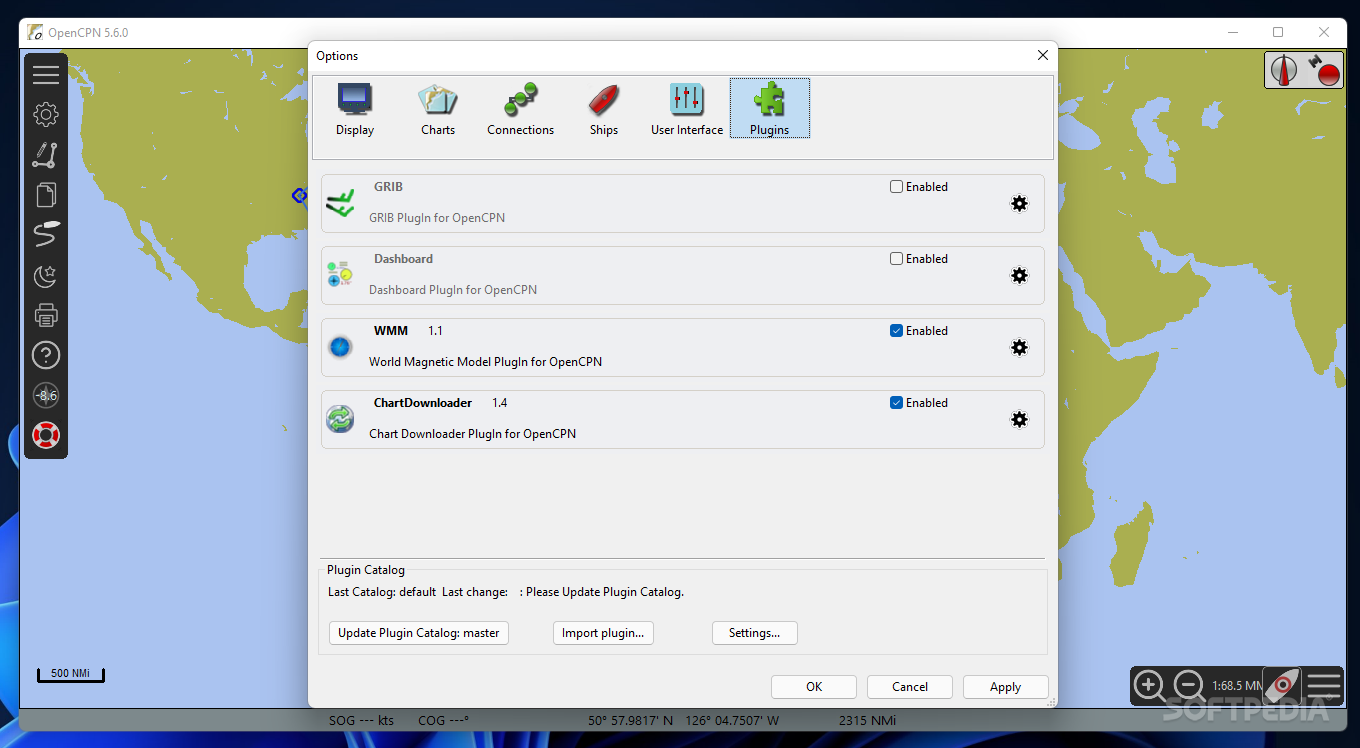Screen dimensions: 1360x748
Task: Switch to the Connections options tab
Action: tap(521, 109)
